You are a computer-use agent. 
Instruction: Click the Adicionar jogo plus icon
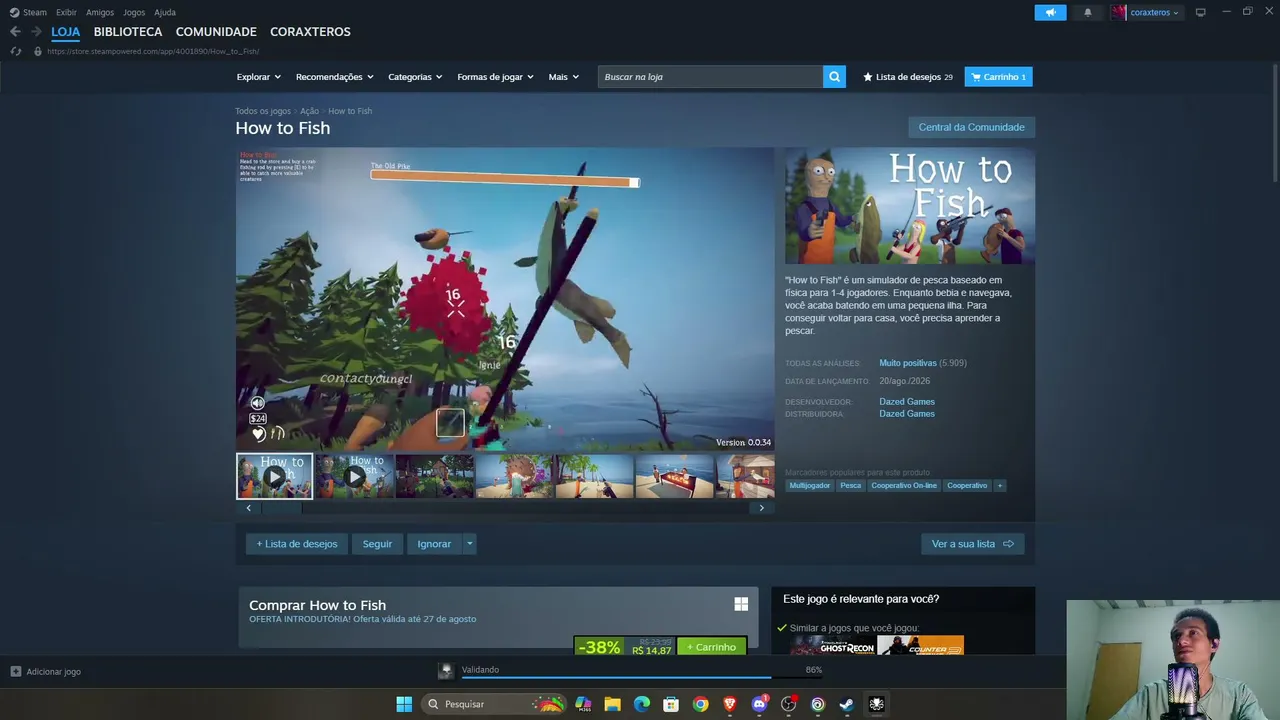(x=16, y=672)
